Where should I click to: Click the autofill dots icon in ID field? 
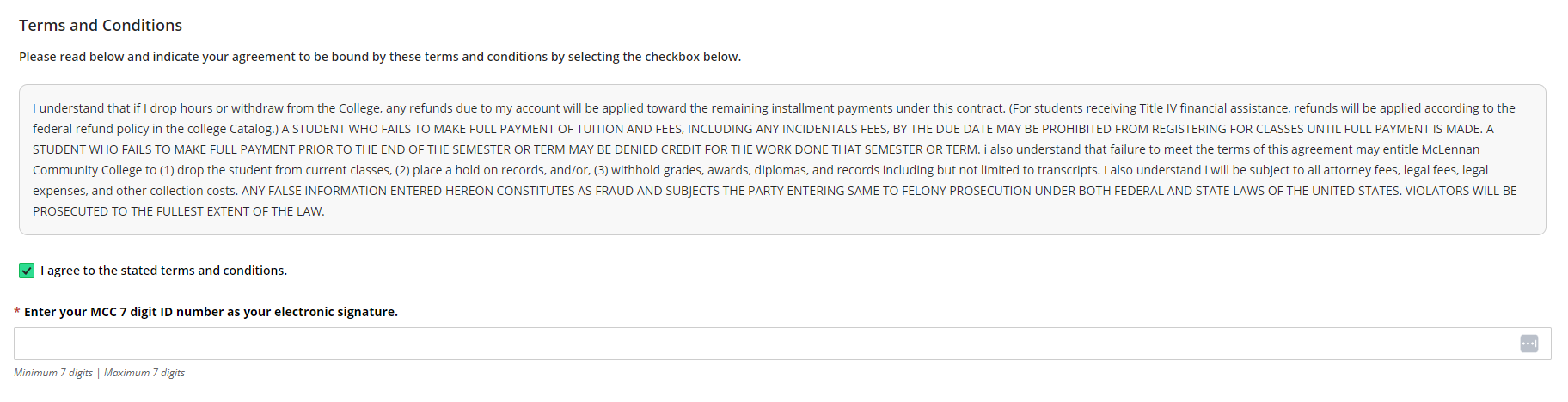point(1528,344)
